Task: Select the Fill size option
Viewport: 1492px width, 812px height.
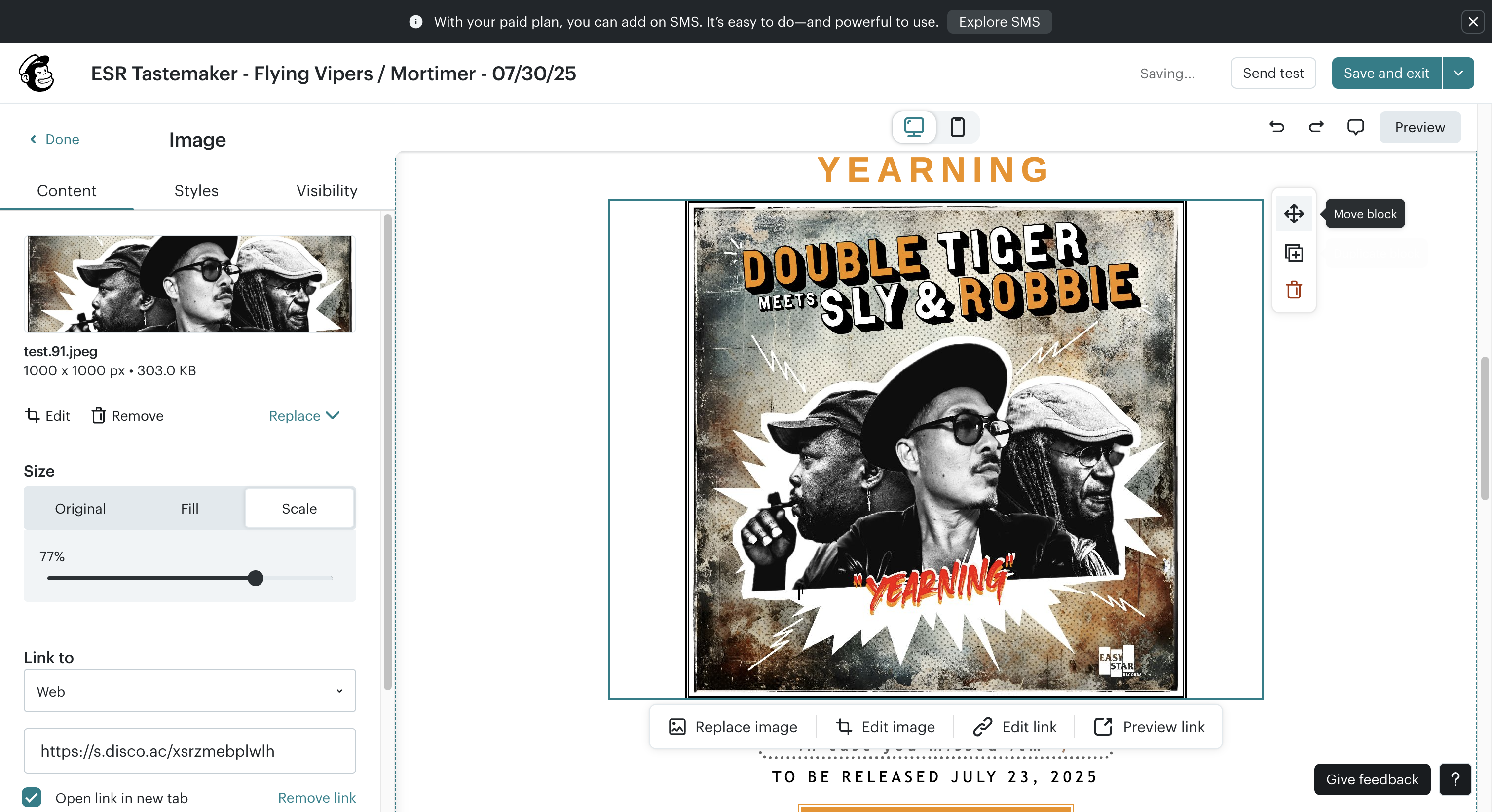Action: (189, 509)
